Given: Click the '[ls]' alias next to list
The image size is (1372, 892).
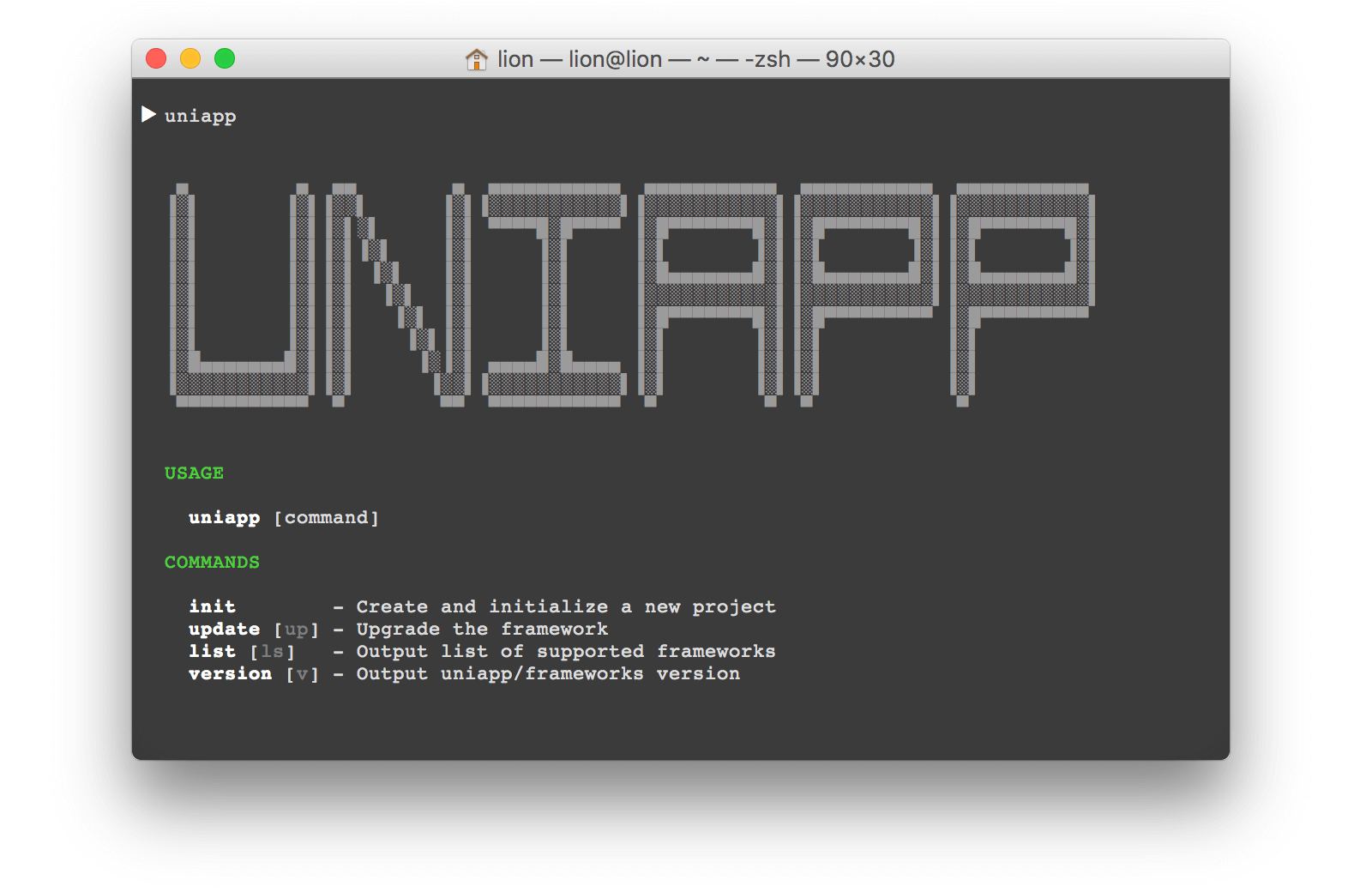Looking at the screenshot, I should click(x=272, y=652).
